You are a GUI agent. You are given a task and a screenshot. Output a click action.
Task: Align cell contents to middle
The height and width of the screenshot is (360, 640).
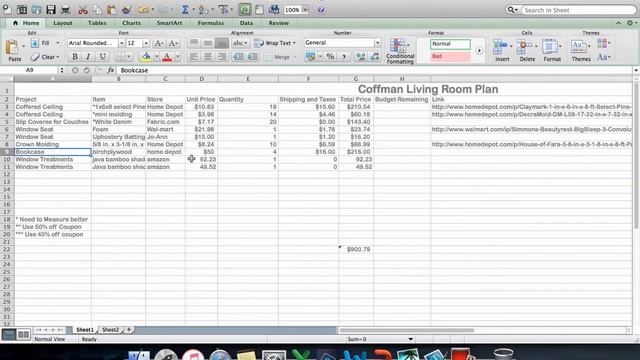point(208,43)
